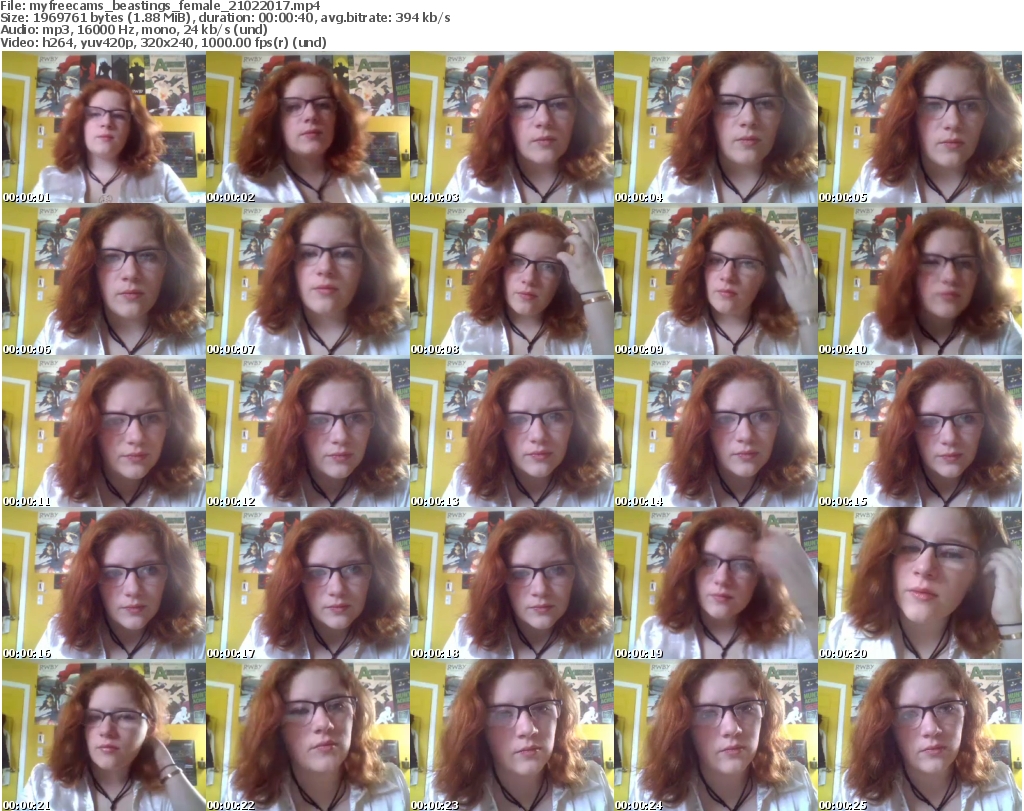This screenshot has width=1024, height=811.
Task: Click the 00:00:13 frame thumbnail
Action: pyautogui.click(x=512, y=432)
